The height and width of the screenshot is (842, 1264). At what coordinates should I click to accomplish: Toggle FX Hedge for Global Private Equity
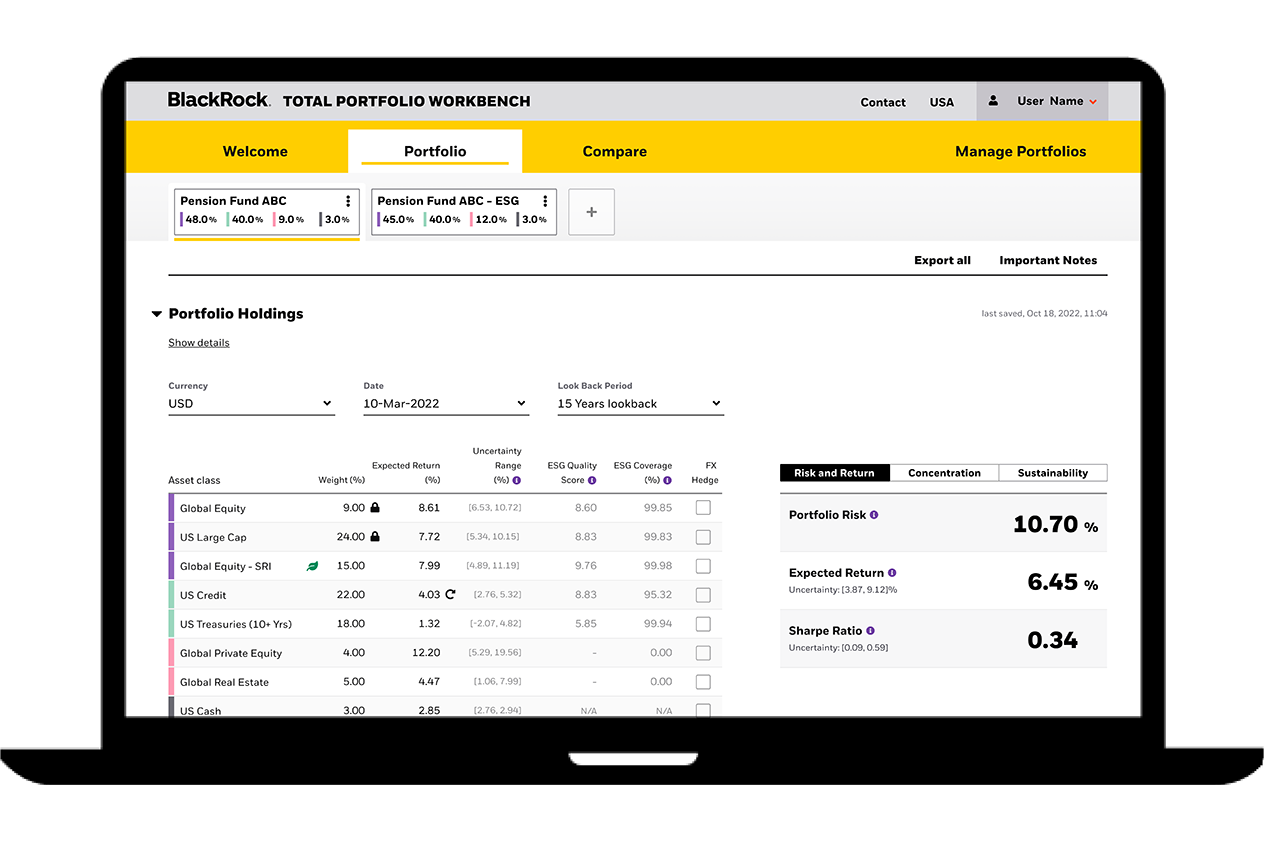click(x=703, y=653)
